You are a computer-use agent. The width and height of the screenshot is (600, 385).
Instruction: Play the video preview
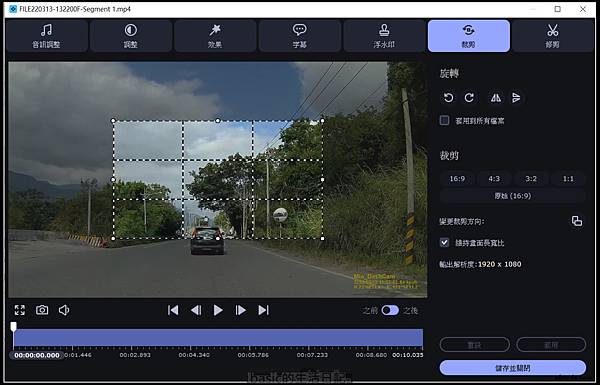coord(218,310)
